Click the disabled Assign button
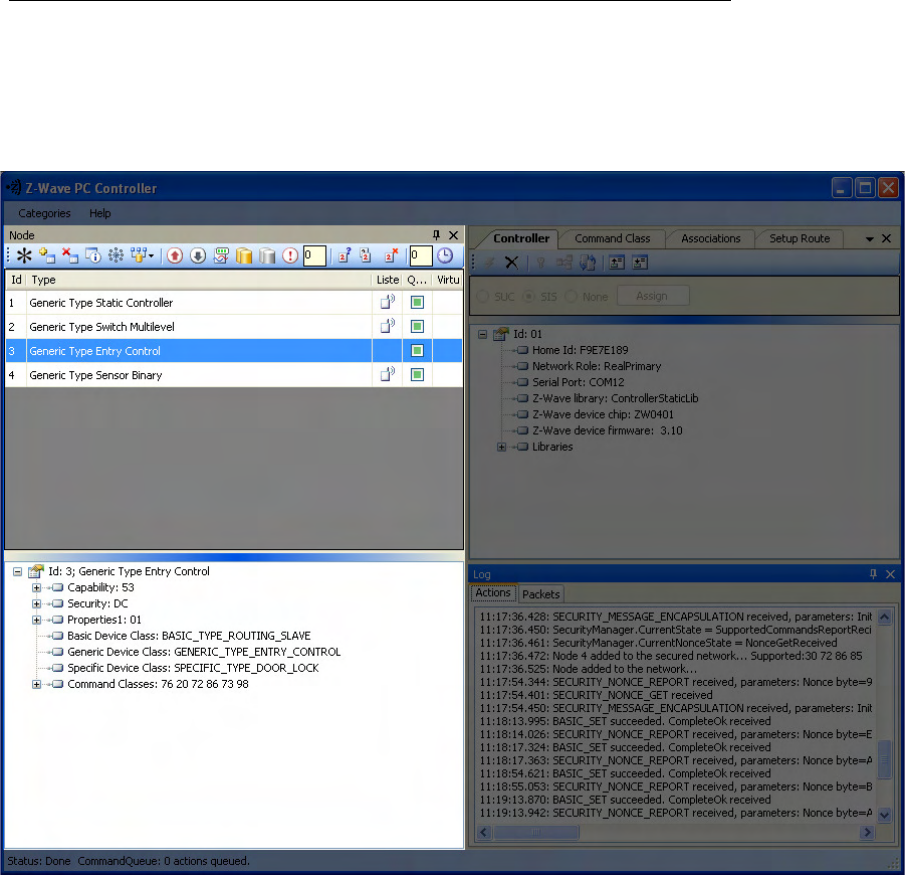905x875 pixels. tap(652, 296)
